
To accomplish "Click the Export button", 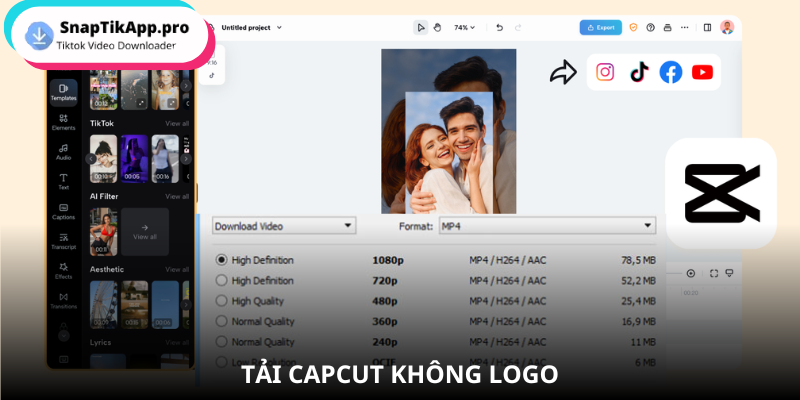I will 601,28.
